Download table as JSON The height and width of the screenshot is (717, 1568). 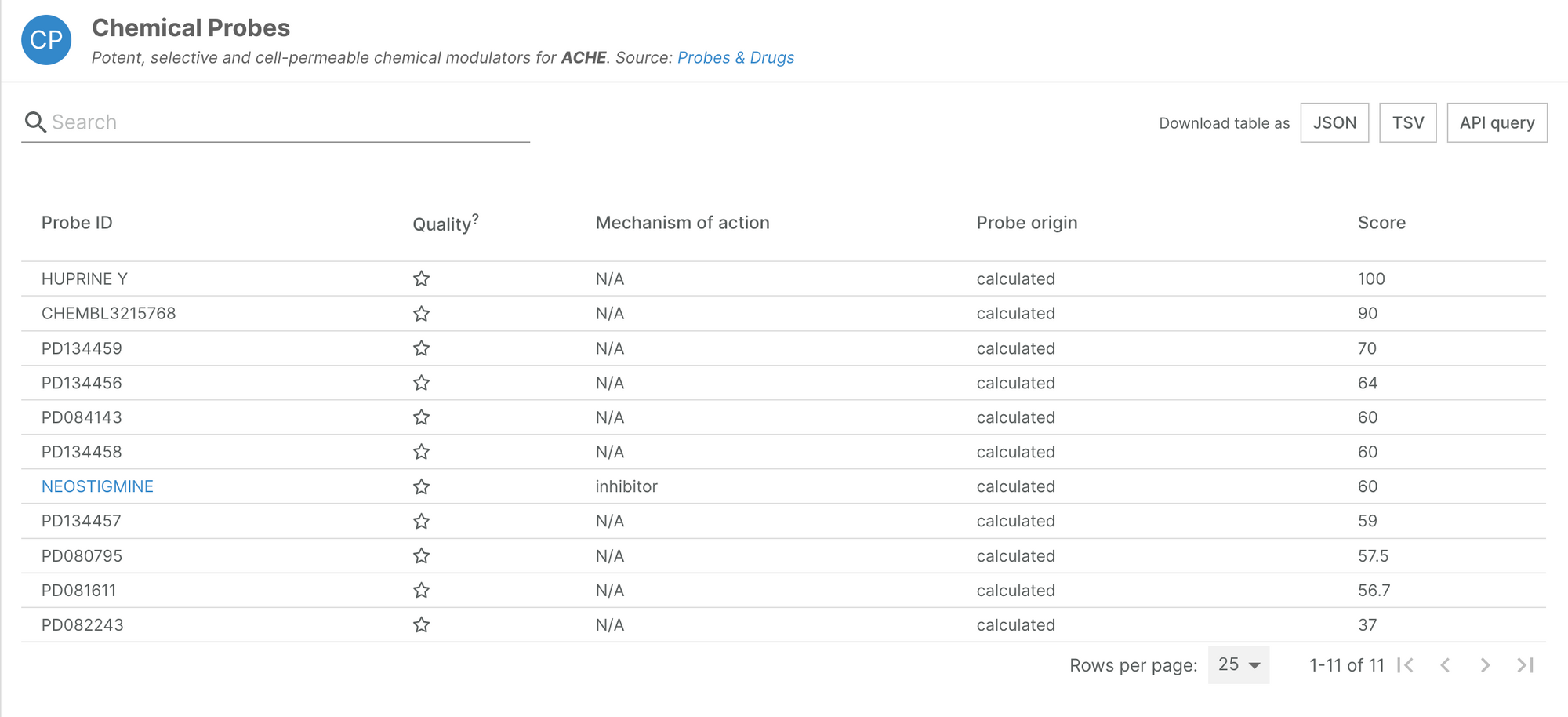coord(1334,122)
